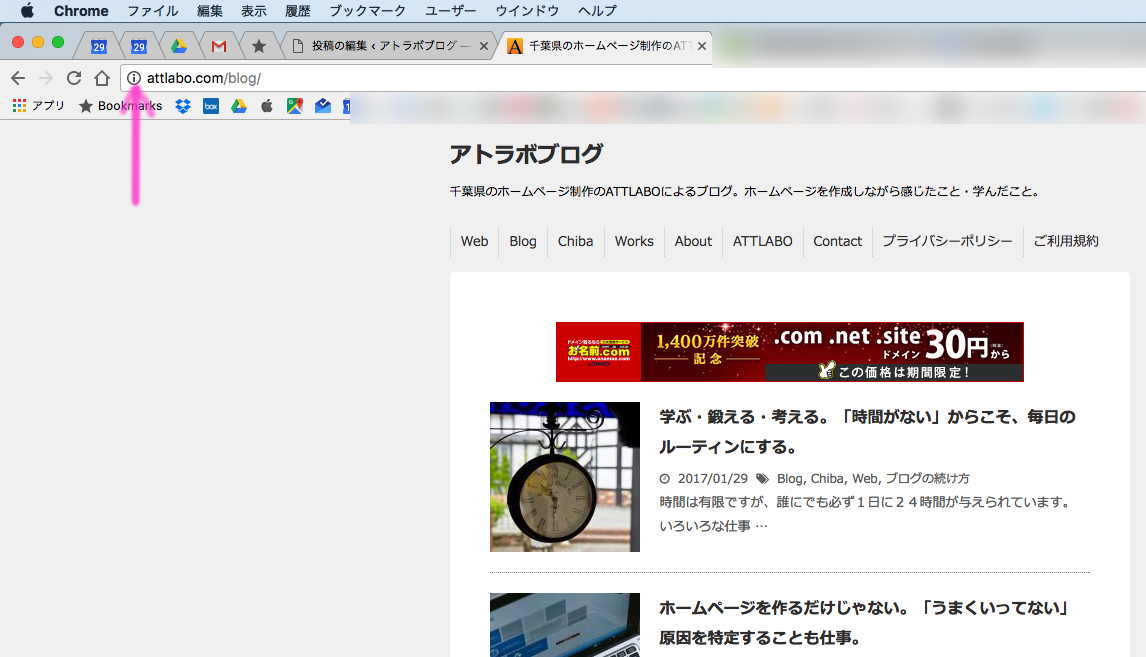Open the Apple bookmark icon in bookmarks bar
The height and width of the screenshot is (657, 1146).
point(267,106)
